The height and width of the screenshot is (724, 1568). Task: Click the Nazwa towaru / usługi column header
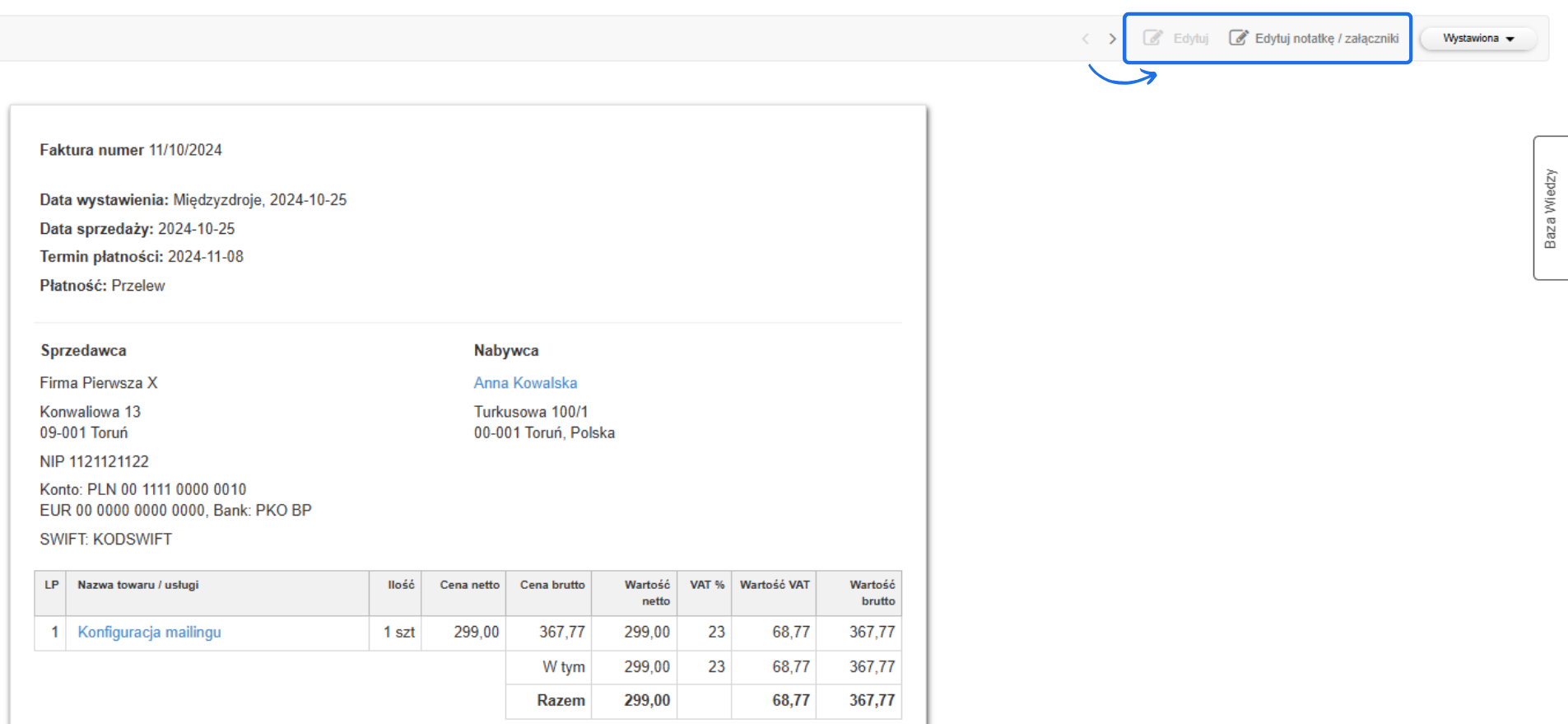[x=138, y=585]
